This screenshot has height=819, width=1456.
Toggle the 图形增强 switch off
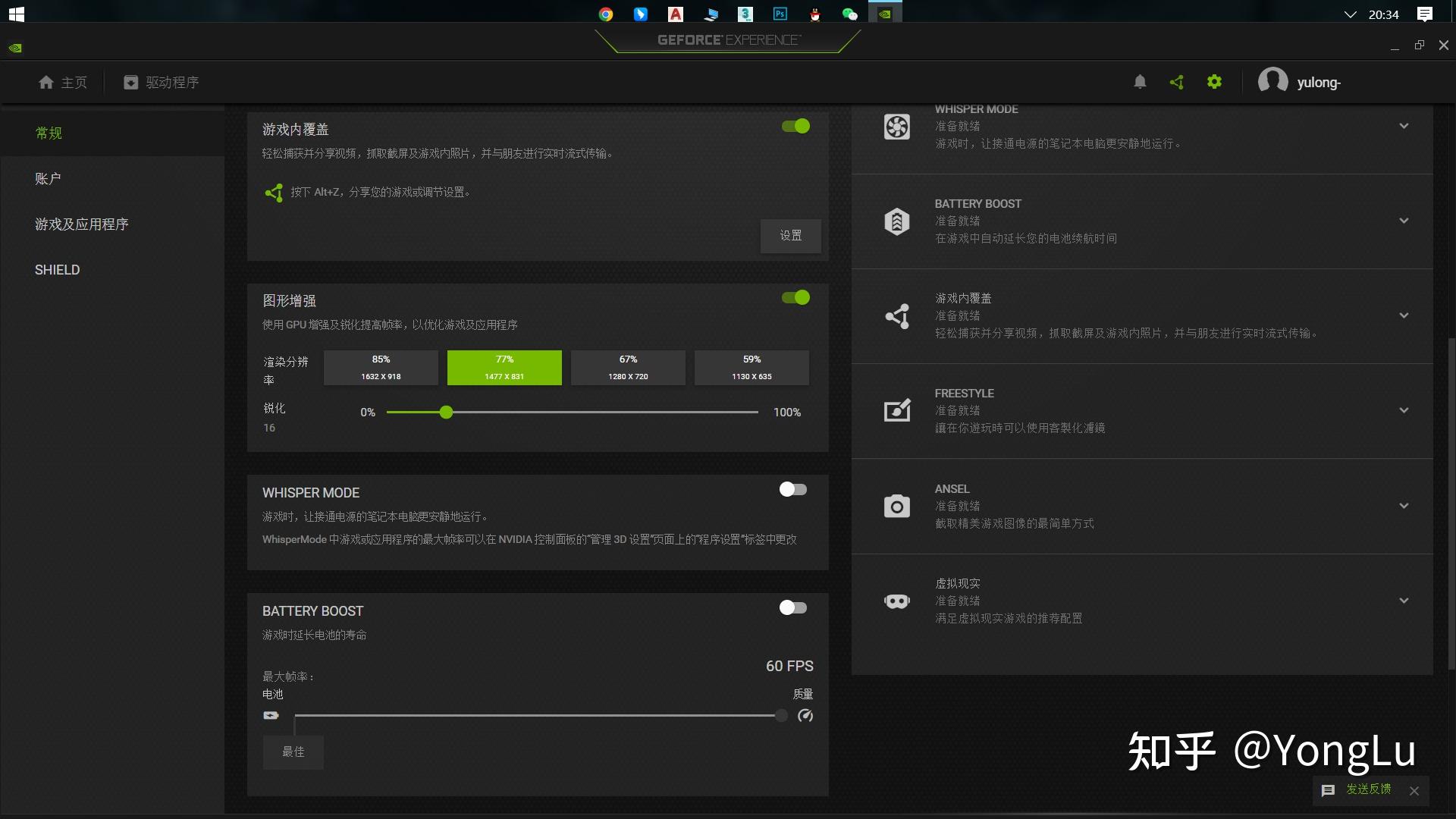point(795,297)
